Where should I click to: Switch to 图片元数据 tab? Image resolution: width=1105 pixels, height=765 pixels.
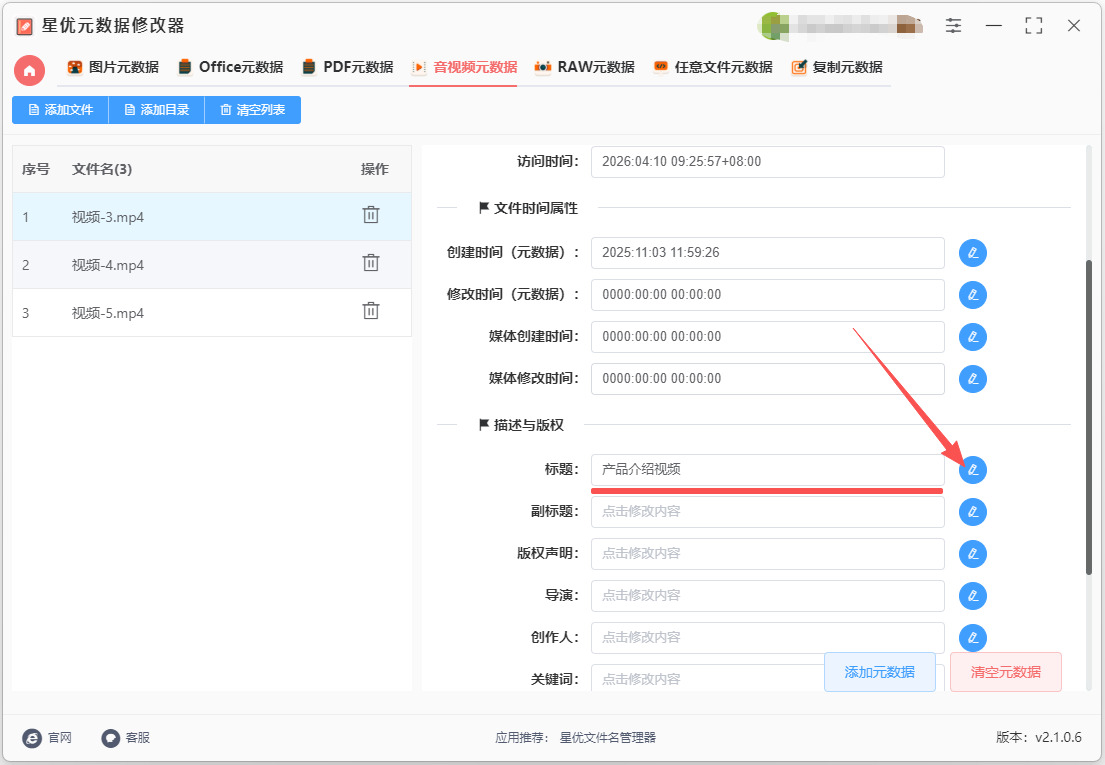[113, 67]
